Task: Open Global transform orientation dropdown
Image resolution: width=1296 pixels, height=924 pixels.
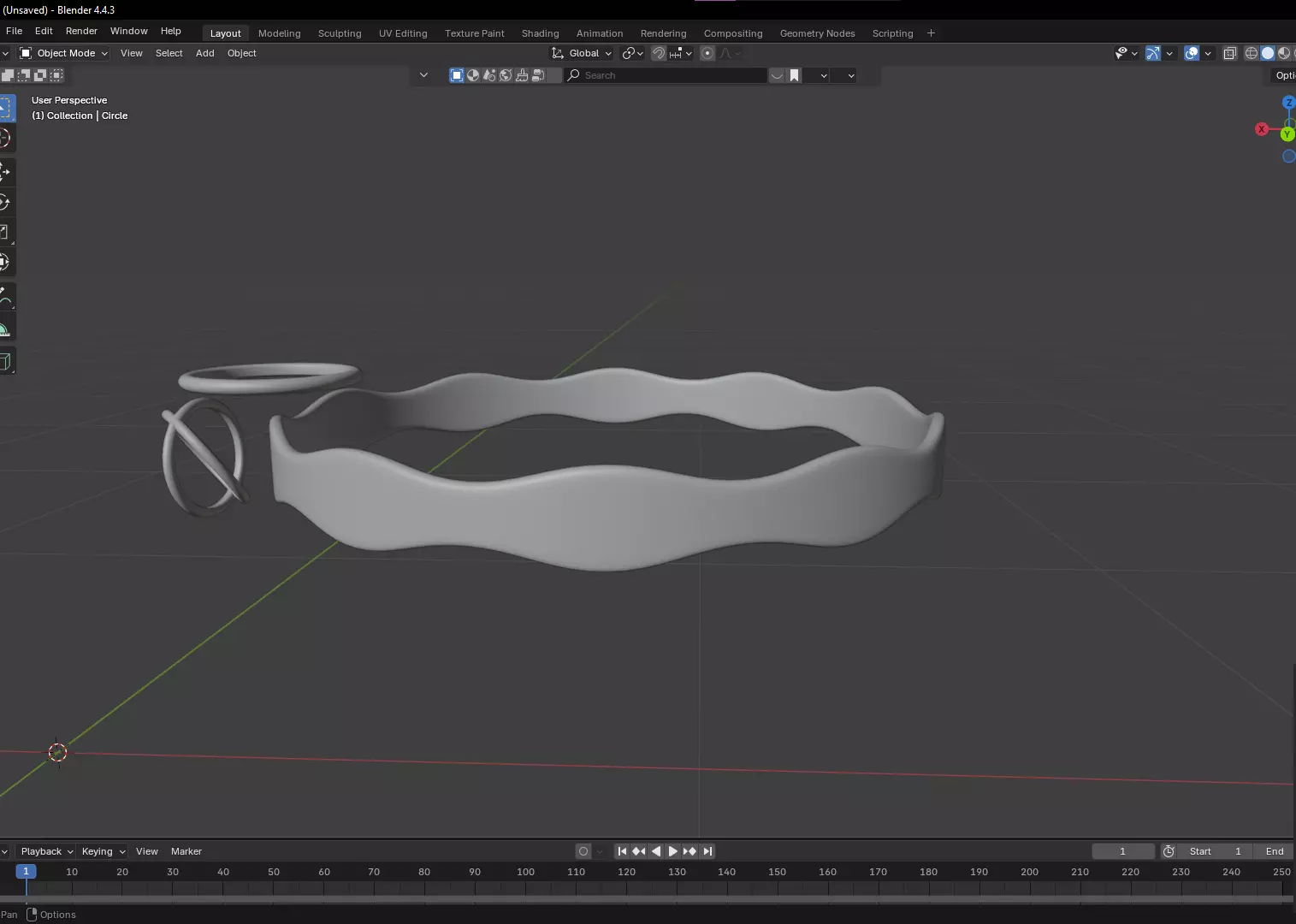Action: (x=582, y=53)
